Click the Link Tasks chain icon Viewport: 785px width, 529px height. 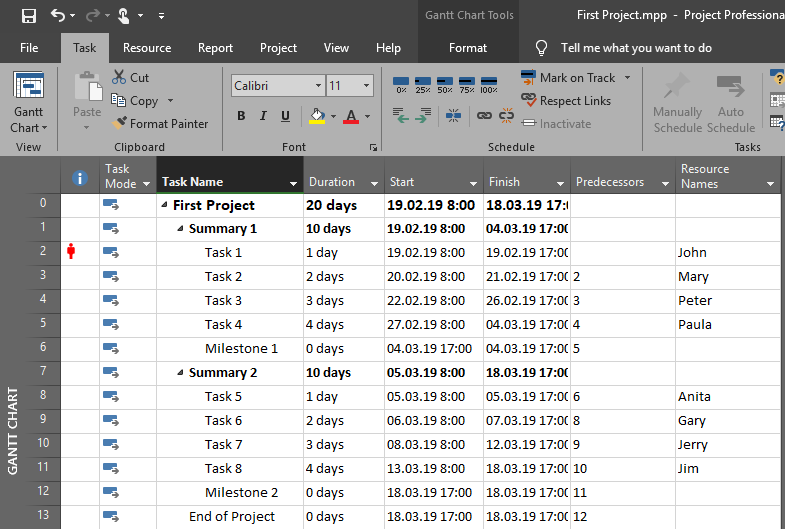(484, 116)
